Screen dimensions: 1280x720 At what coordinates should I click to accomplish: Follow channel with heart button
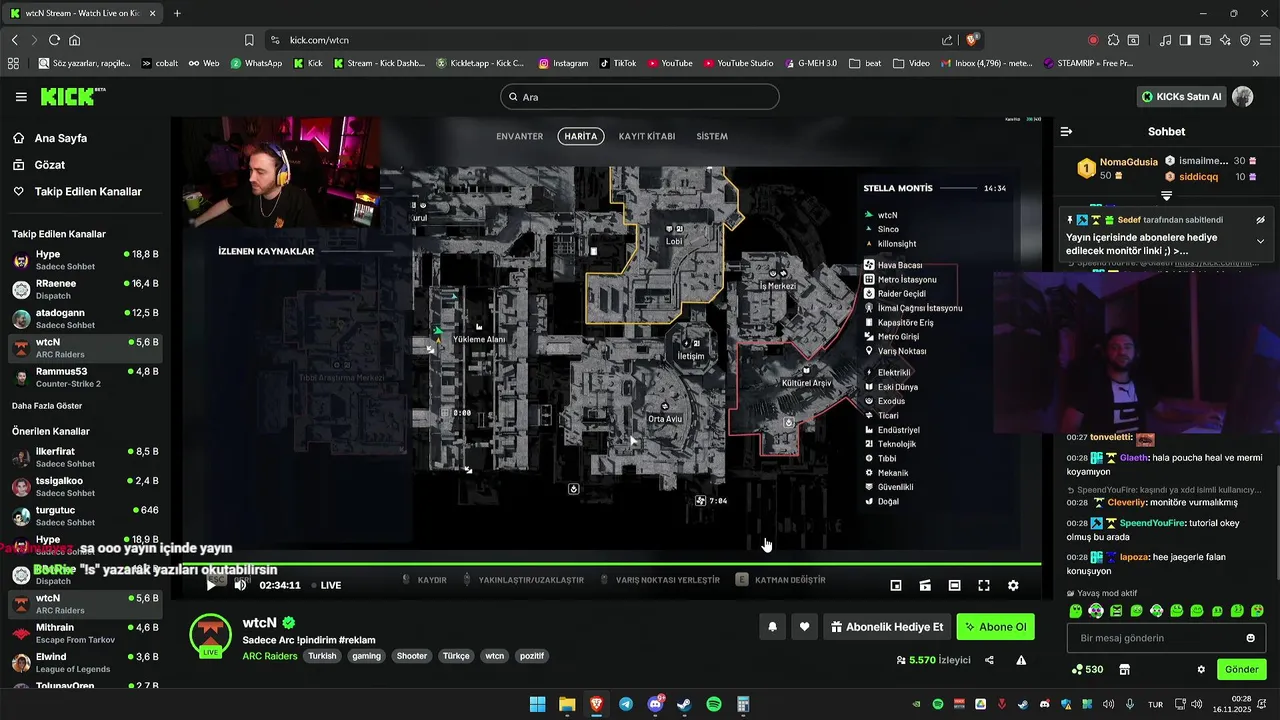click(x=804, y=627)
